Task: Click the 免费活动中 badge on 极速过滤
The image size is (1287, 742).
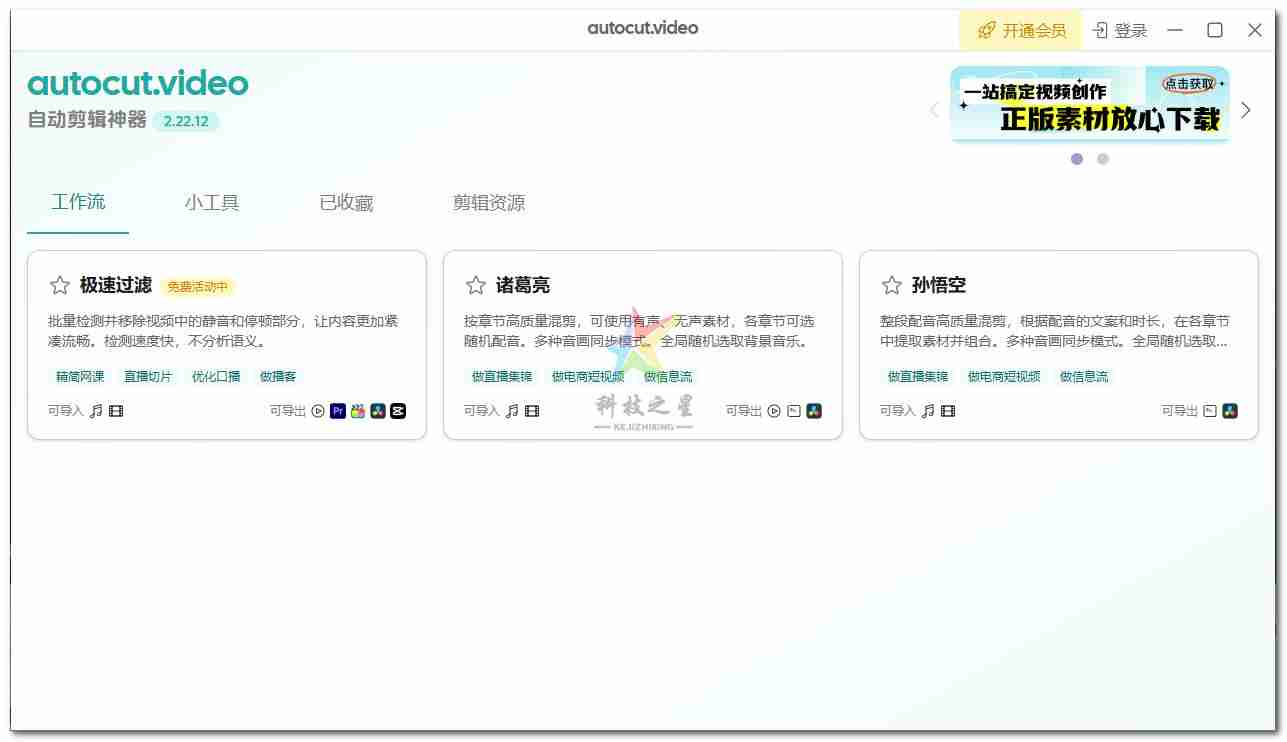Action: (x=200, y=285)
